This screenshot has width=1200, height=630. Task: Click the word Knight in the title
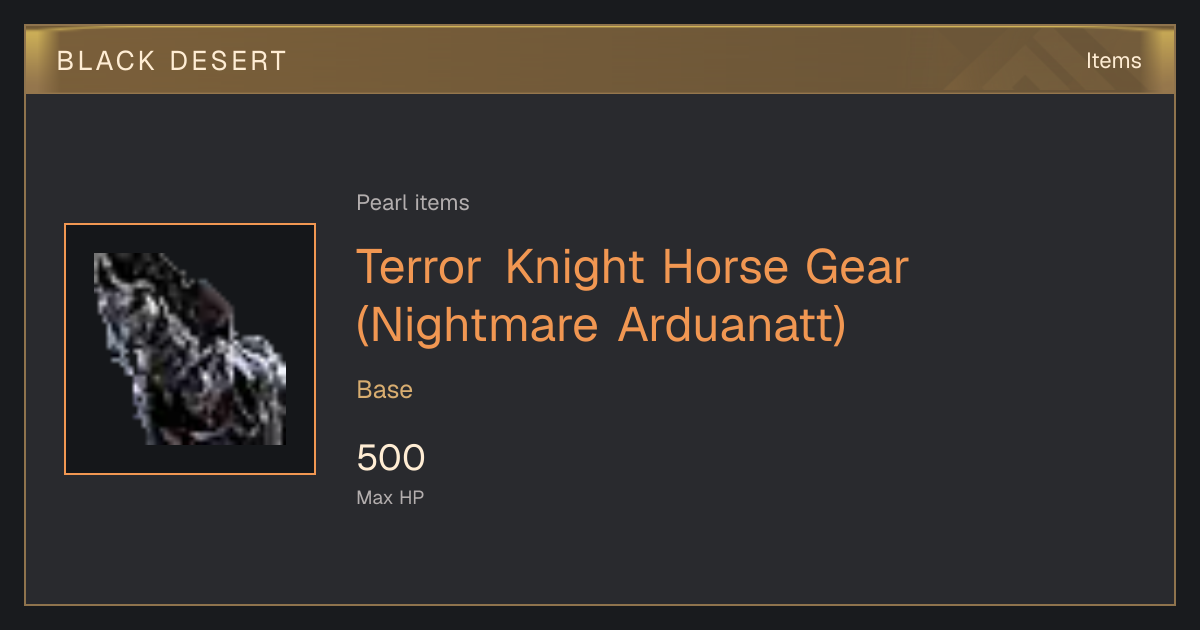point(575,268)
